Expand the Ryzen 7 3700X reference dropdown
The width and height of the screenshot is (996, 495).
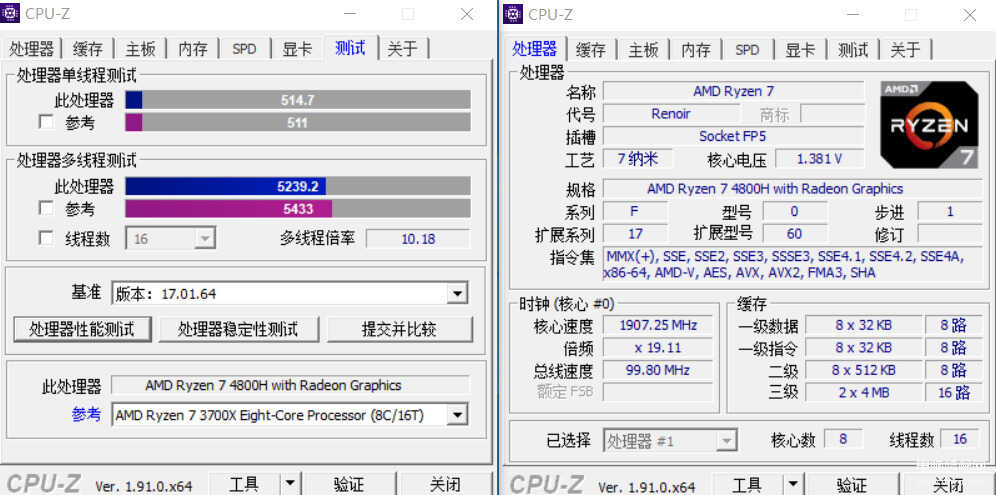tap(457, 416)
